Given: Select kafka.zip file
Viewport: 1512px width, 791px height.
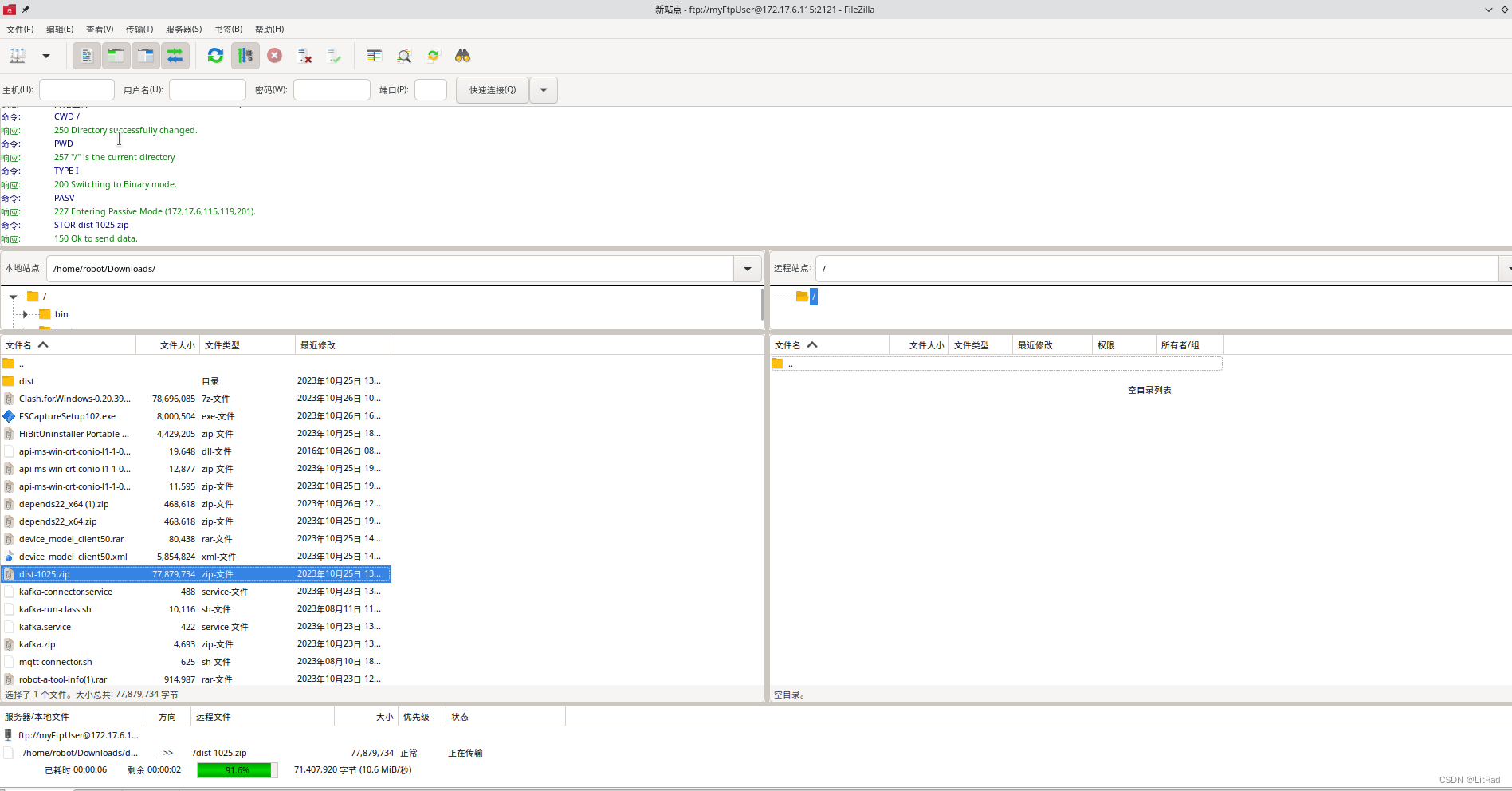Looking at the screenshot, I should [196, 644].
